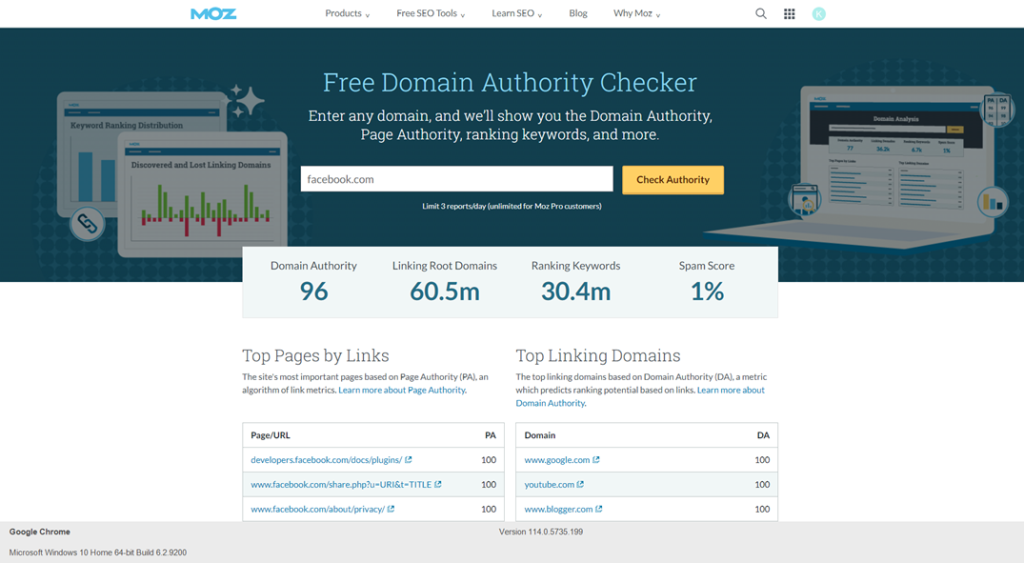1024x563 pixels.
Task: Click the Limit 3 reports/day note
Action: pyautogui.click(x=511, y=206)
